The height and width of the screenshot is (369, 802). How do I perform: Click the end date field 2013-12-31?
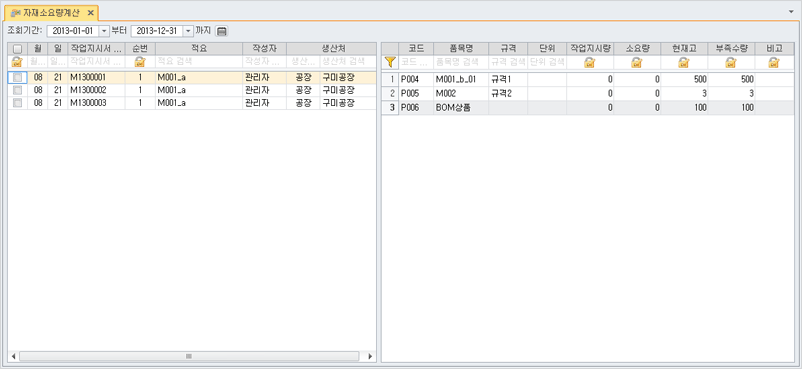(157, 31)
